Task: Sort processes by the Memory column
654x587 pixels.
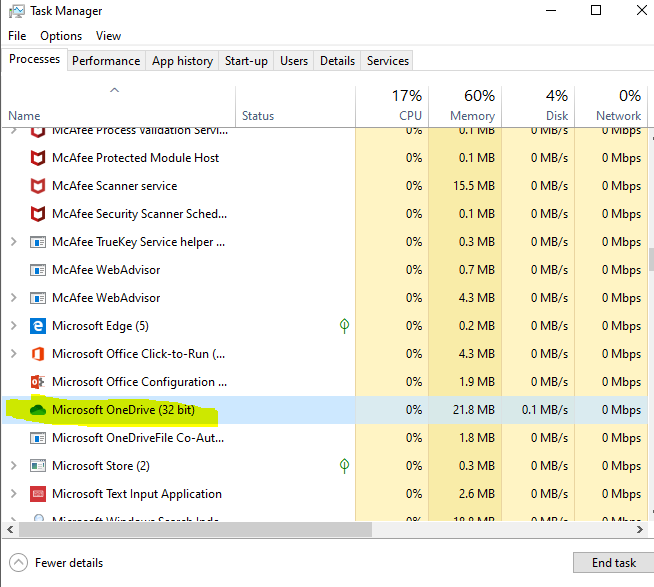Action: [465, 106]
